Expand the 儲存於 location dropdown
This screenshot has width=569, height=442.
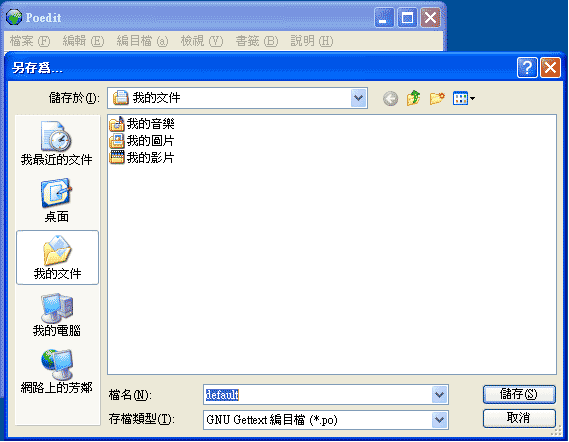coord(359,98)
